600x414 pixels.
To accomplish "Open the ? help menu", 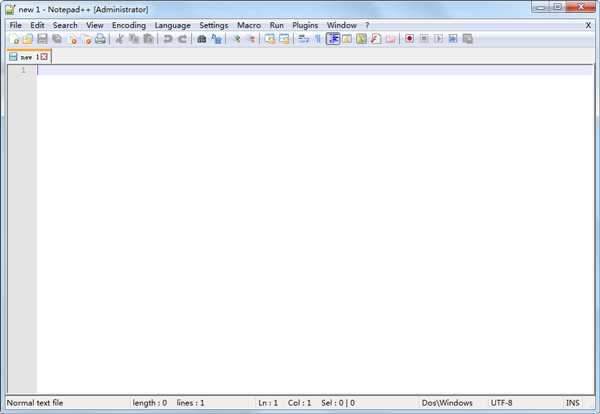I will (367, 25).
